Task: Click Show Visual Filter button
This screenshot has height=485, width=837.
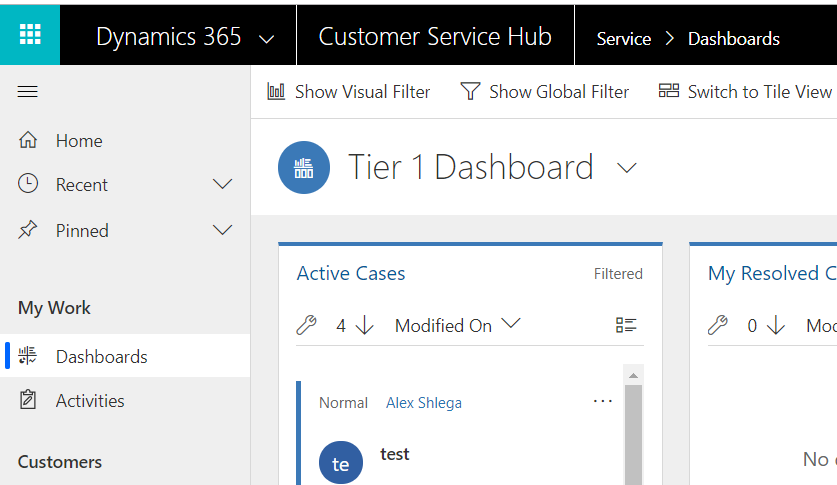Action: [x=349, y=92]
